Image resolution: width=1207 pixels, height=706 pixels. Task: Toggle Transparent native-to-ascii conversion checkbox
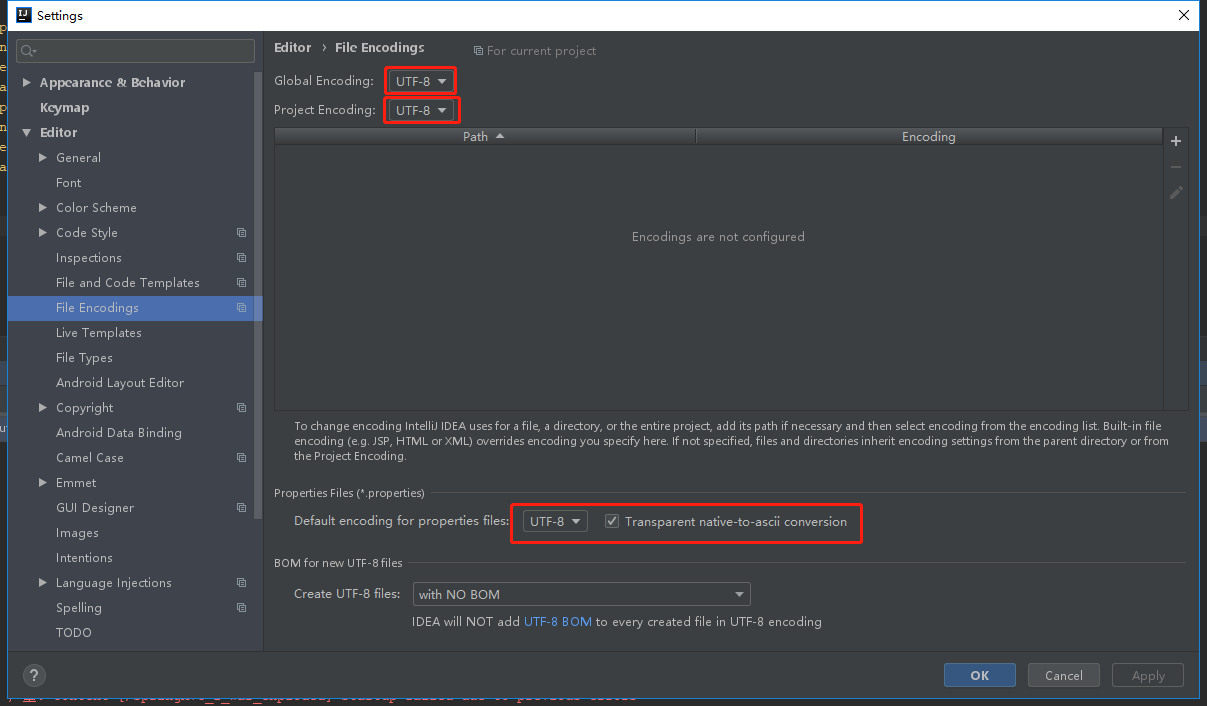612,521
